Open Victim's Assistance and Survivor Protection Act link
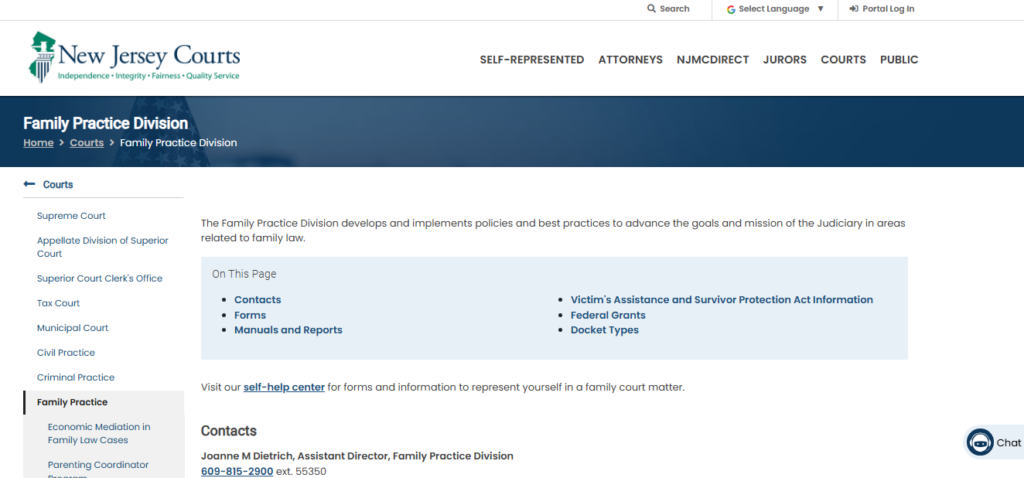 tap(721, 300)
